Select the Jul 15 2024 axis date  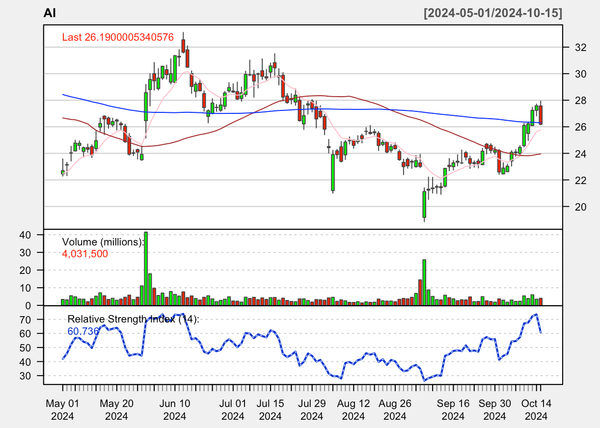272,408
